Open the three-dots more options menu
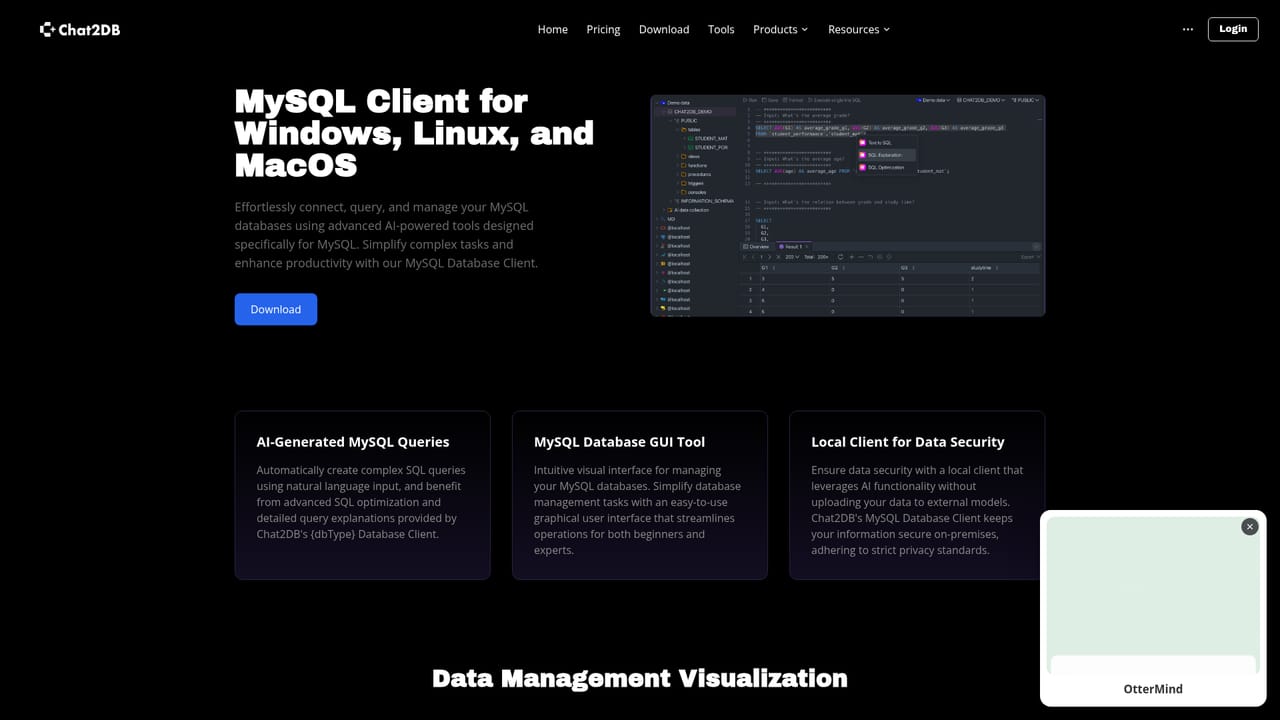The height and width of the screenshot is (720, 1280). pyautogui.click(x=1188, y=29)
